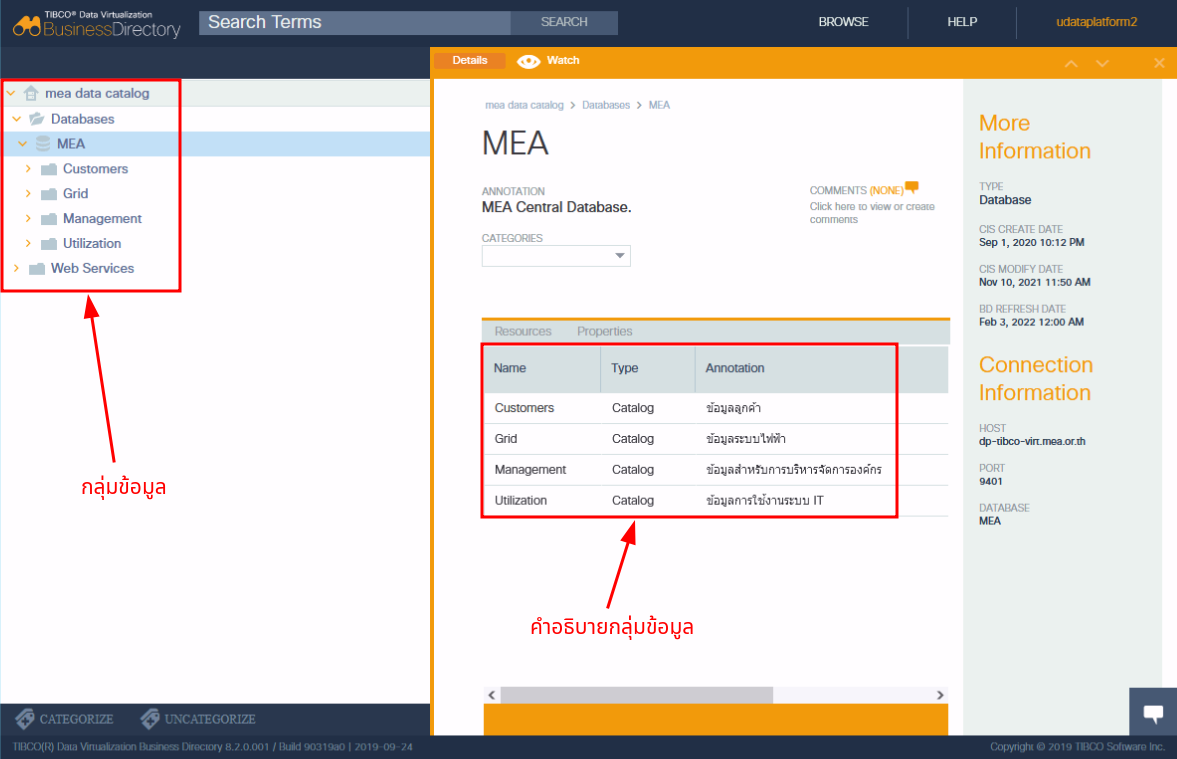Click the Web Services folder icon

coord(37,269)
